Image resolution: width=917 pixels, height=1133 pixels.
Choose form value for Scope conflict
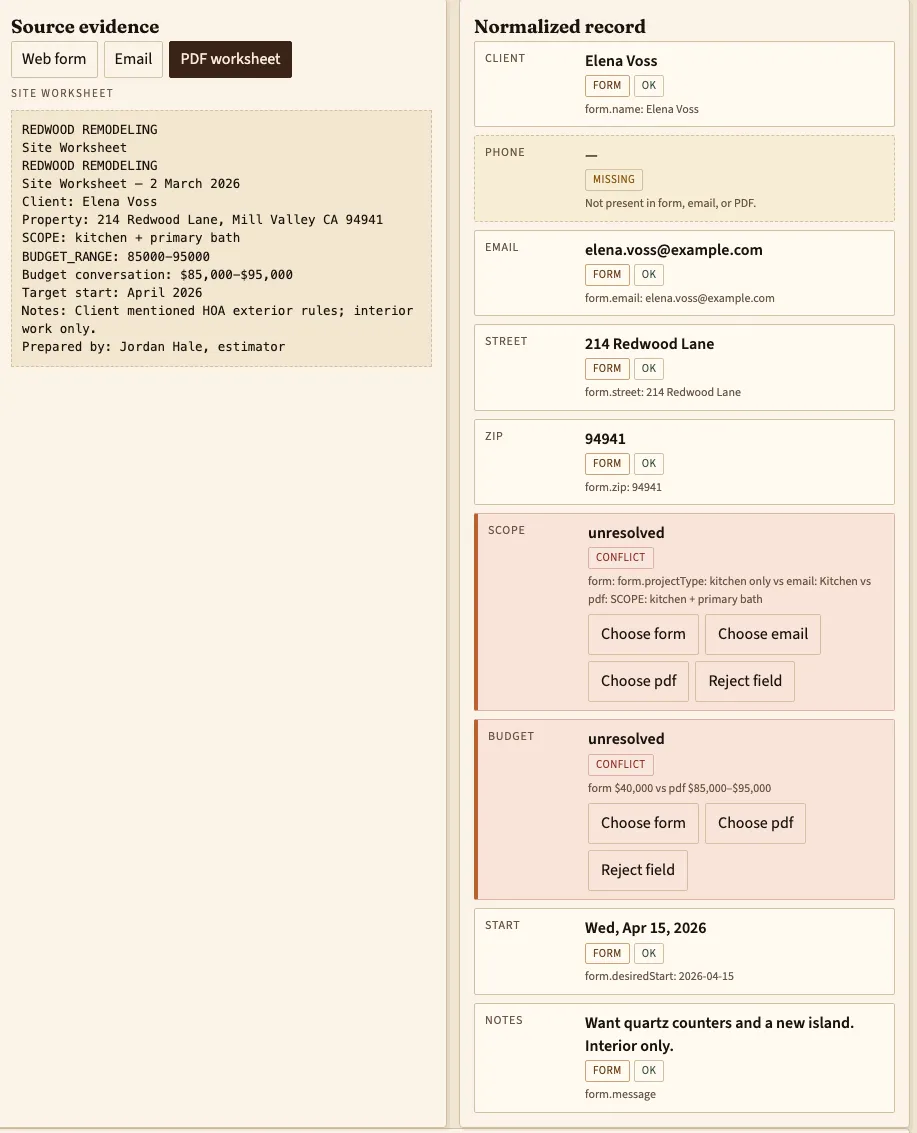click(643, 634)
